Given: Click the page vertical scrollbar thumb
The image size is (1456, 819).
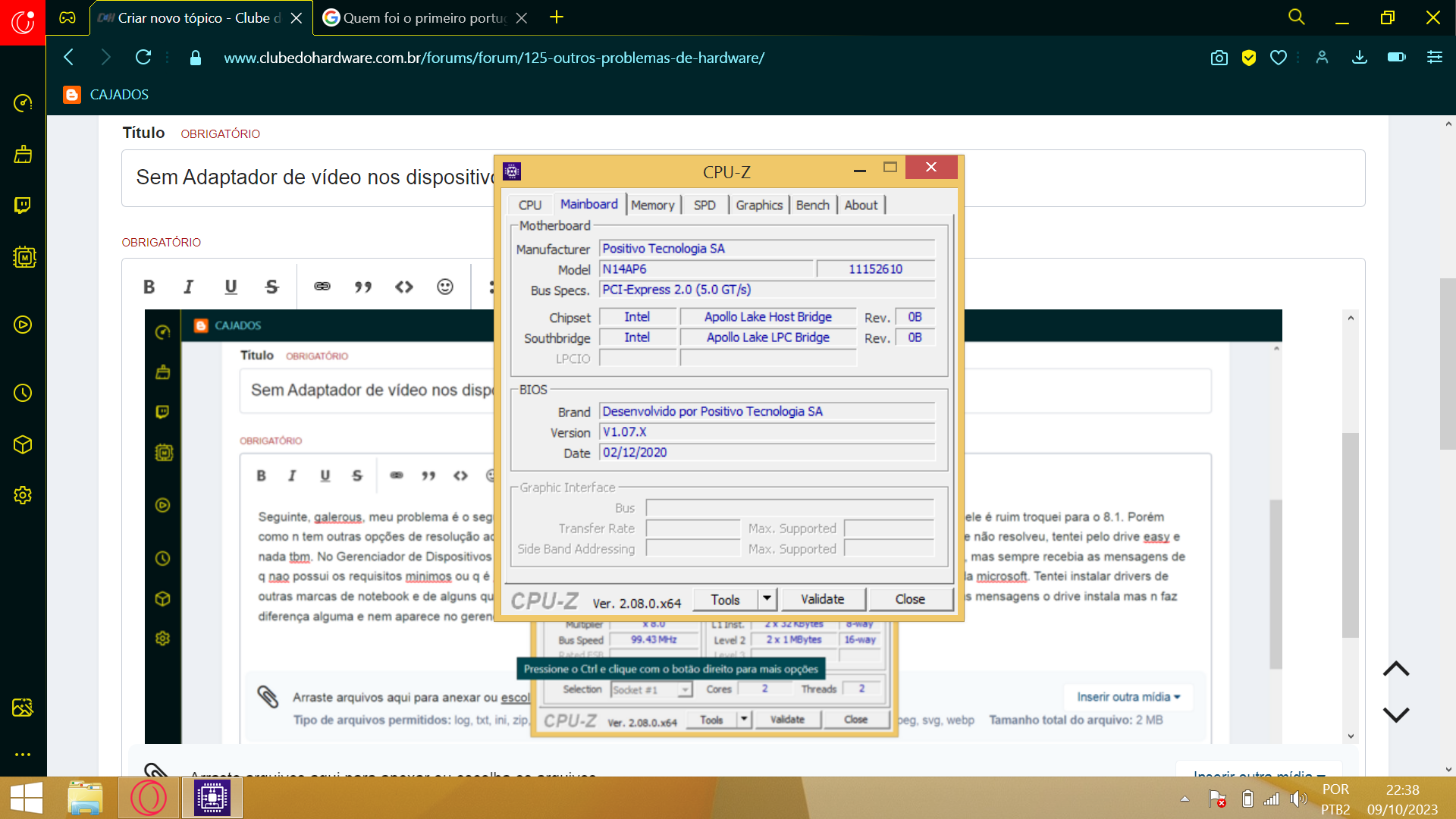Looking at the screenshot, I should 1448,364.
